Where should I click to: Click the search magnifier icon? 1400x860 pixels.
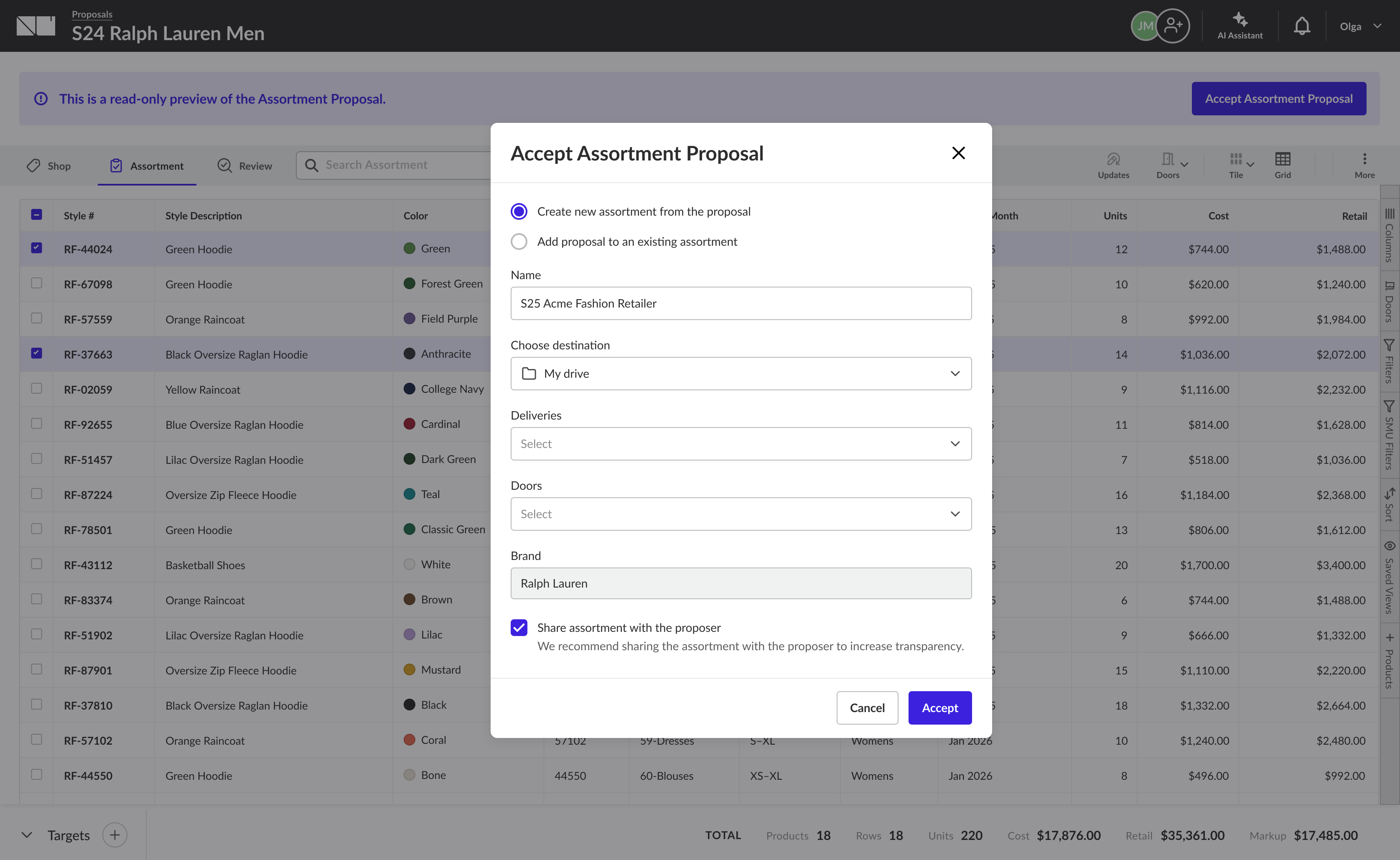click(311, 165)
